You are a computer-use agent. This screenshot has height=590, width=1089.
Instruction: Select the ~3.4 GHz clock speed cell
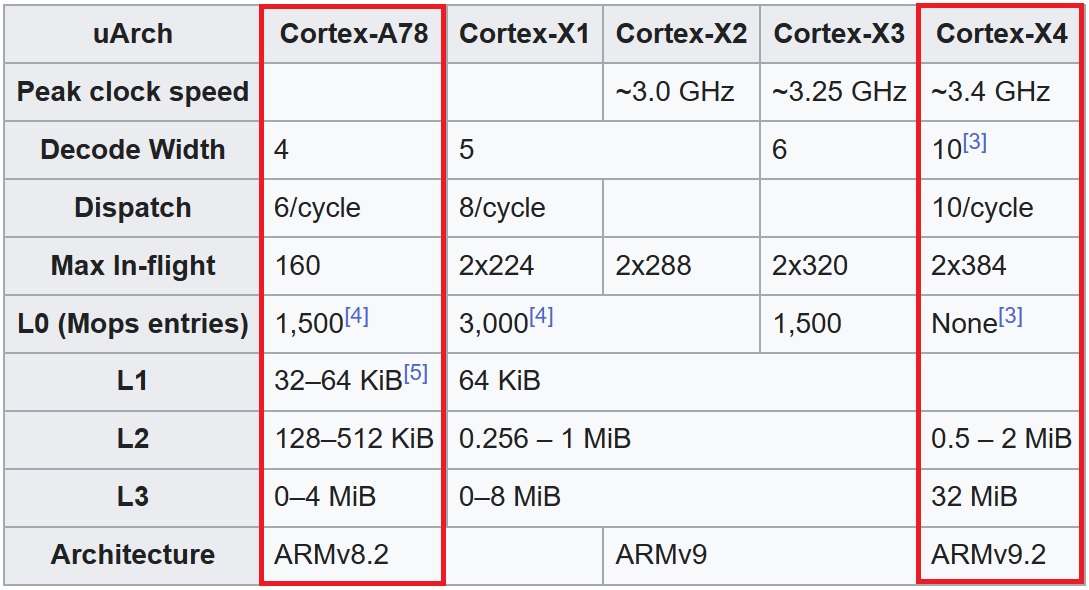(1001, 92)
